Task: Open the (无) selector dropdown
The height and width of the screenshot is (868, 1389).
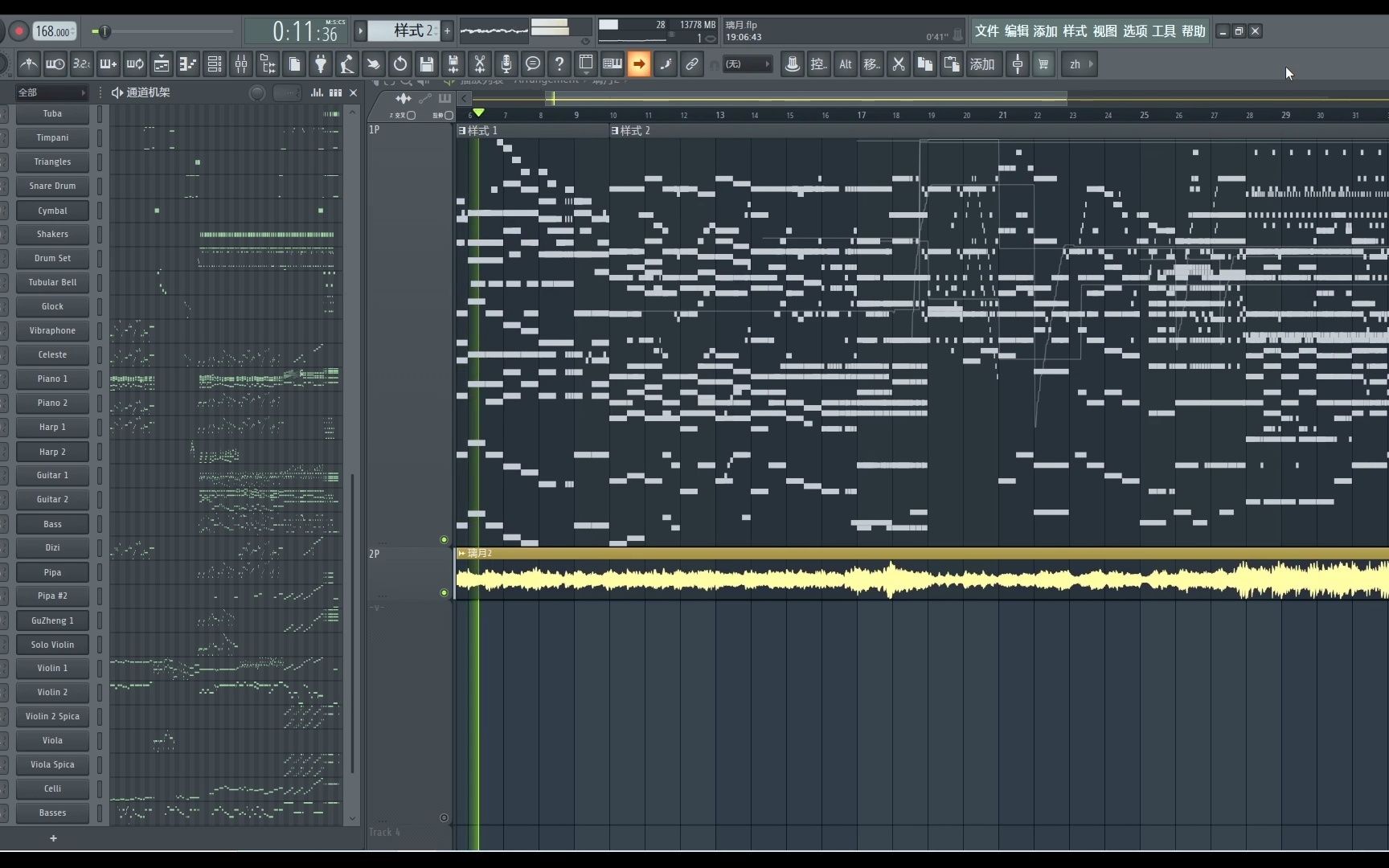Action: click(x=748, y=64)
